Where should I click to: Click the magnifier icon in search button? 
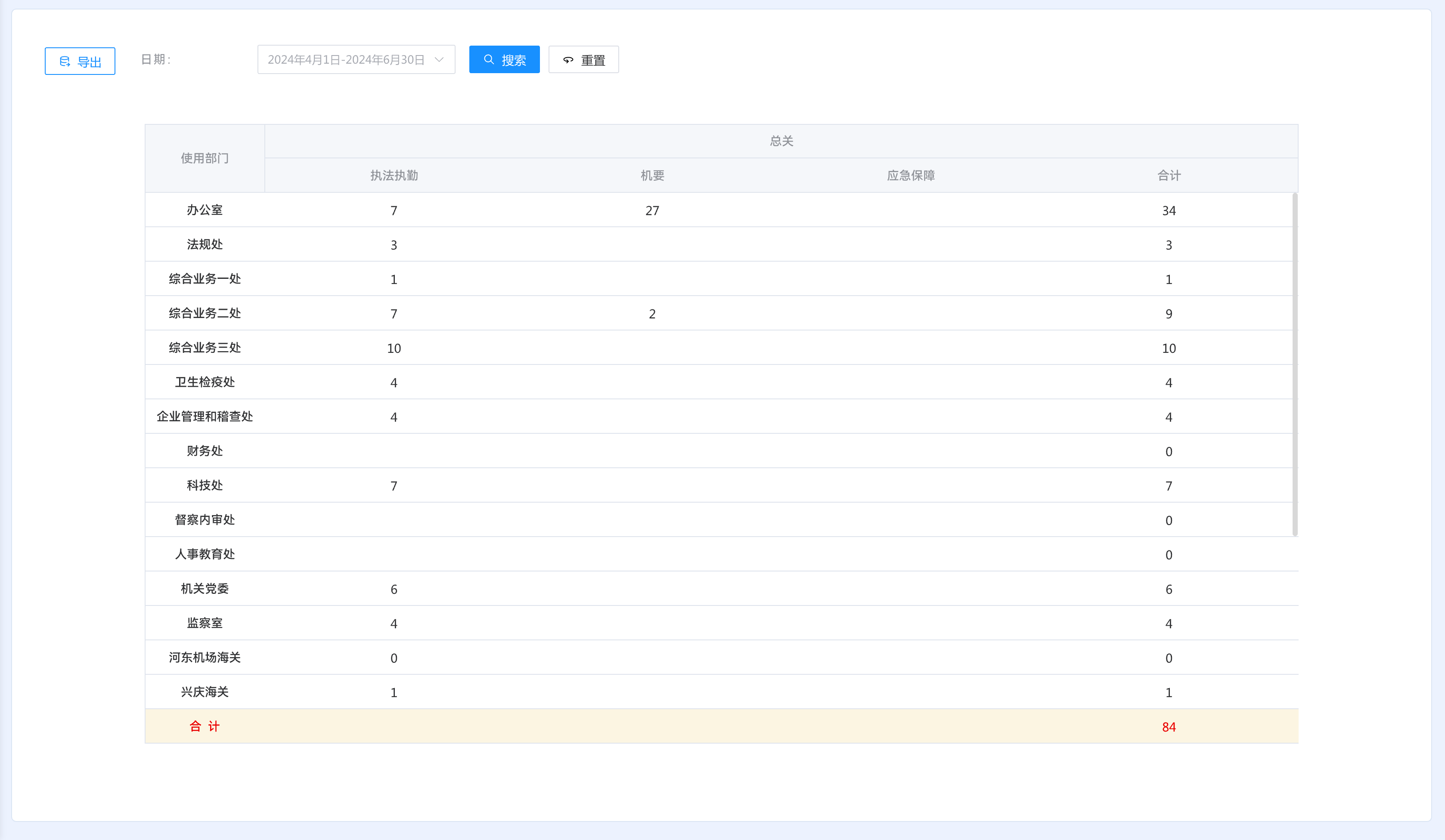click(x=489, y=59)
